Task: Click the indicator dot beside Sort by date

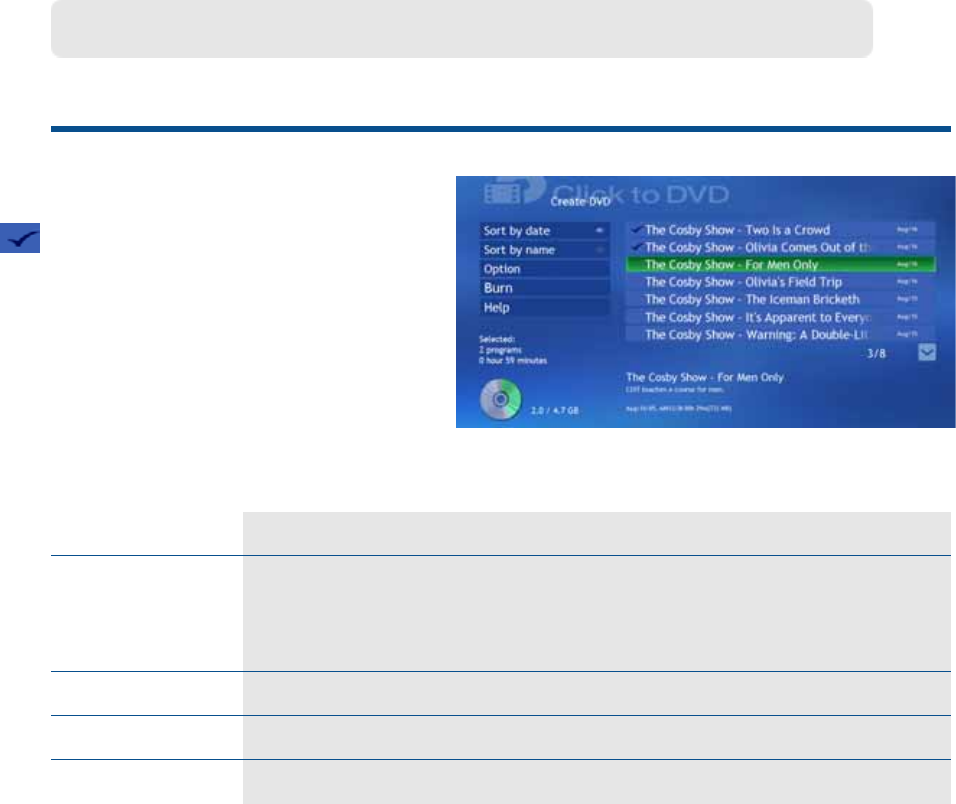Action: tap(599, 230)
